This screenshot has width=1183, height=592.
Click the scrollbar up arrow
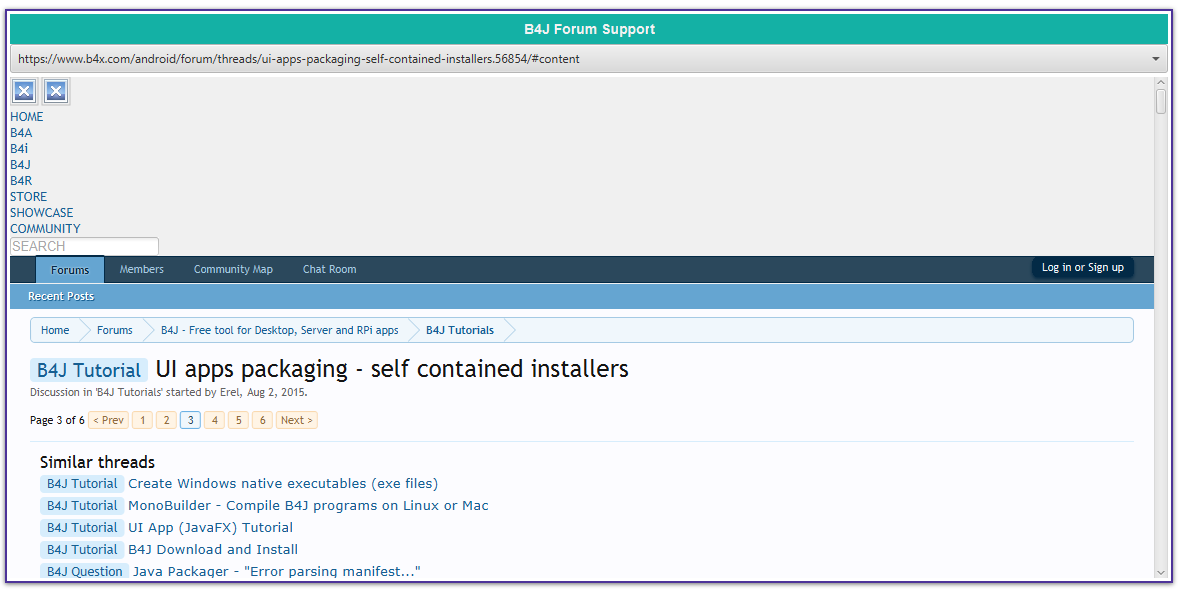[1161, 84]
